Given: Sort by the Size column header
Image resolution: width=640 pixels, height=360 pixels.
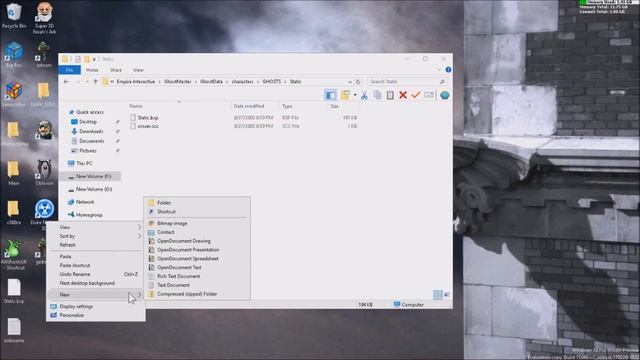Looking at the screenshot, I should [343, 106].
